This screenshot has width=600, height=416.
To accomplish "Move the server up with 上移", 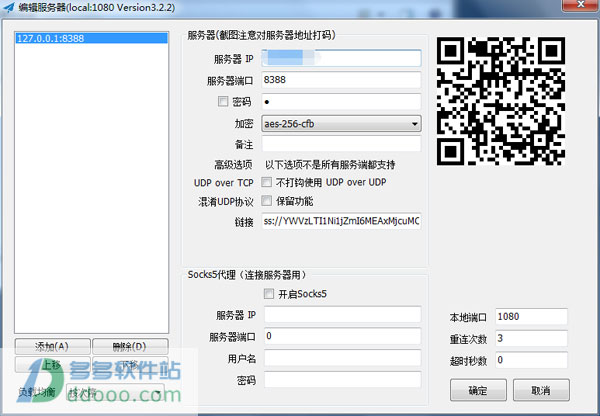I will (51, 367).
